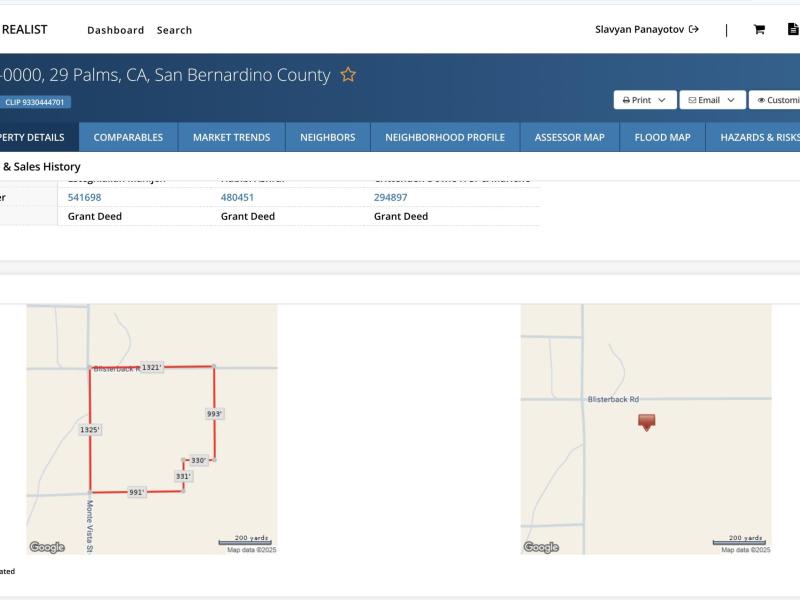800x600 pixels.
Task: Open the Customize view button
Action: pos(777,100)
